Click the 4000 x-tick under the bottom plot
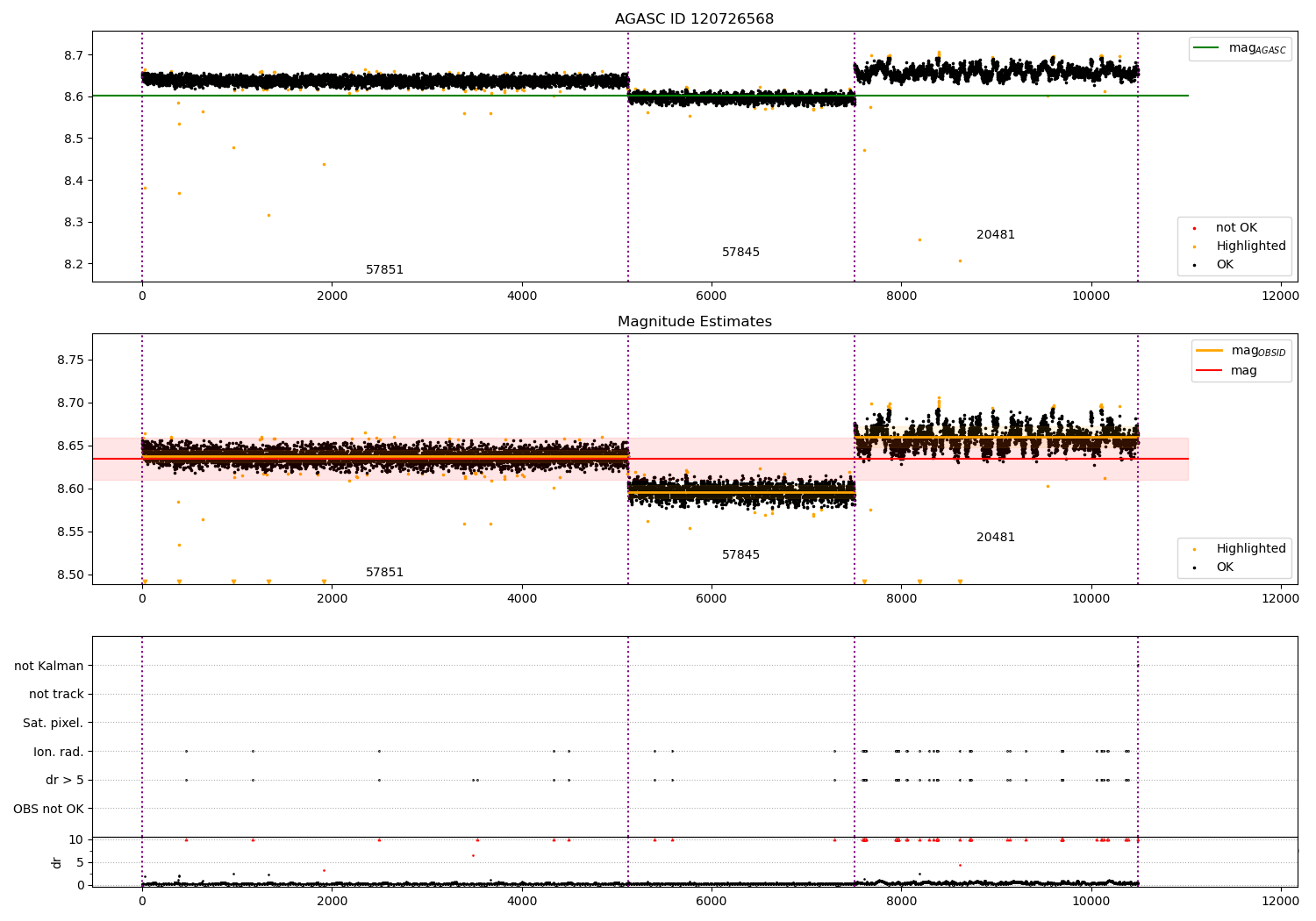The width and height of the screenshot is (1316, 921). coord(522,902)
